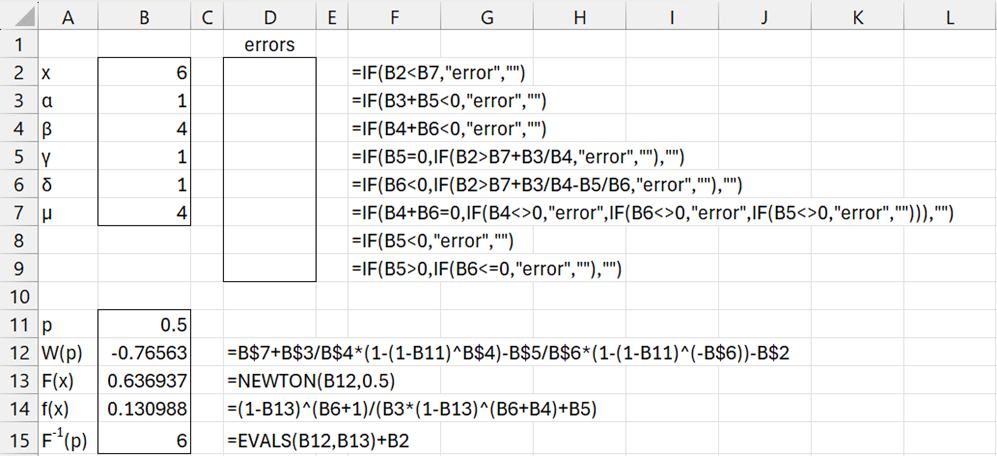Select row 7 header
997x456 pixels.
coord(17,212)
